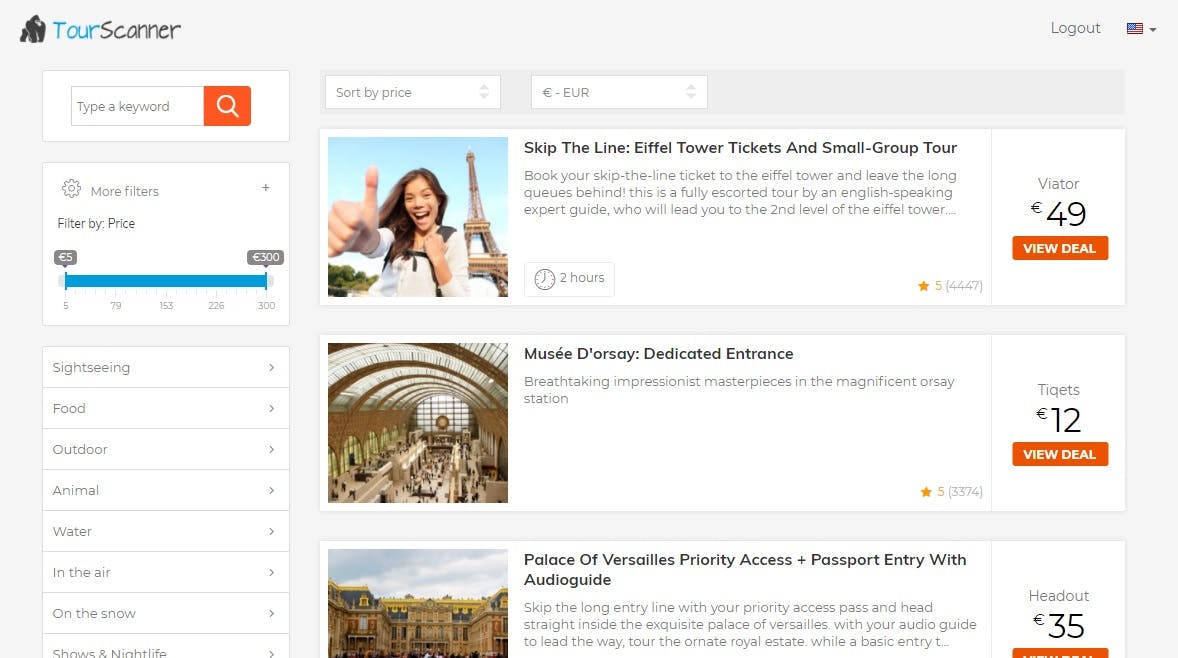Click the Logout link
The width and height of the screenshot is (1178, 658).
point(1075,29)
